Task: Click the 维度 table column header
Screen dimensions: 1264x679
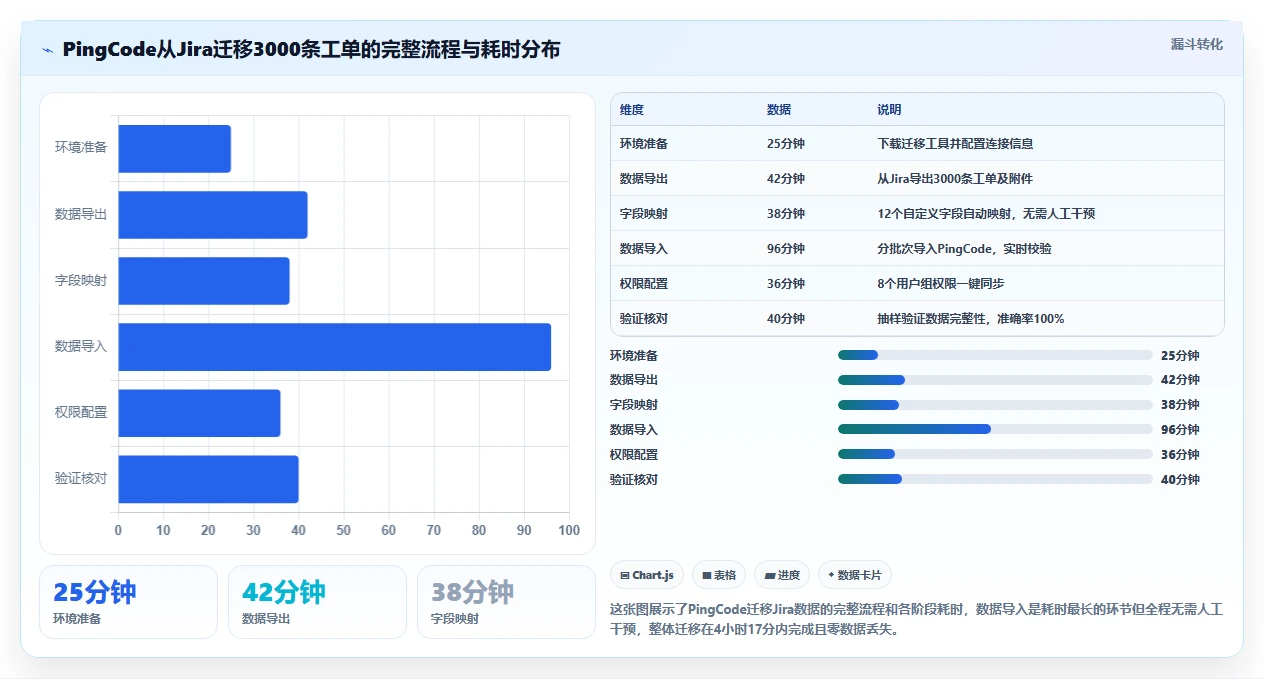Action: click(631, 110)
